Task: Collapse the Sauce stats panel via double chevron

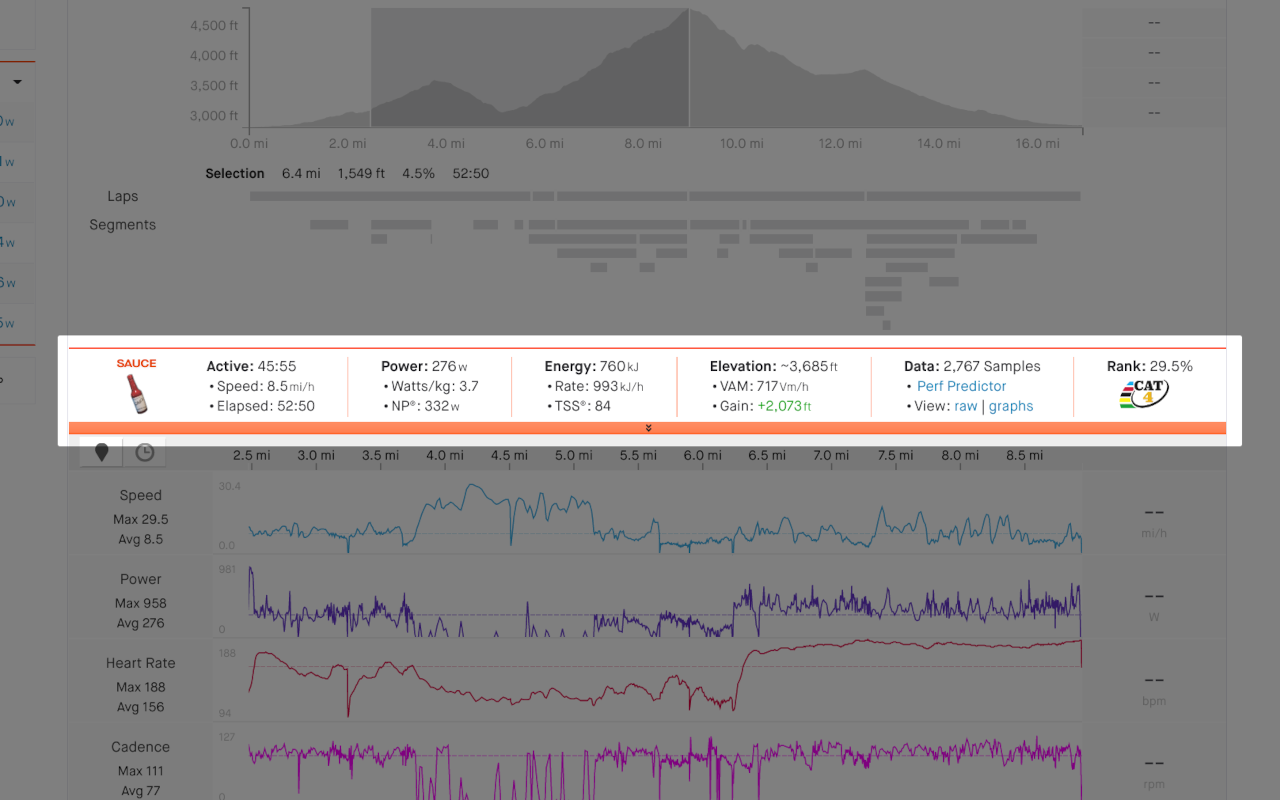Action: 647,427
